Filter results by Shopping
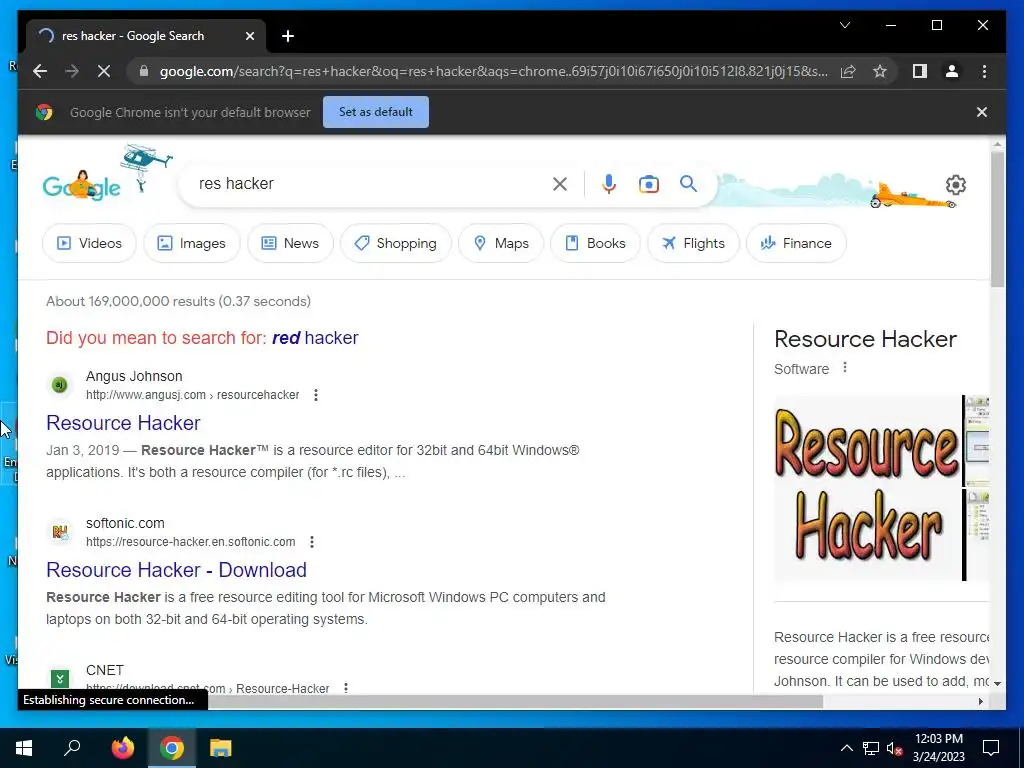 (396, 243)
